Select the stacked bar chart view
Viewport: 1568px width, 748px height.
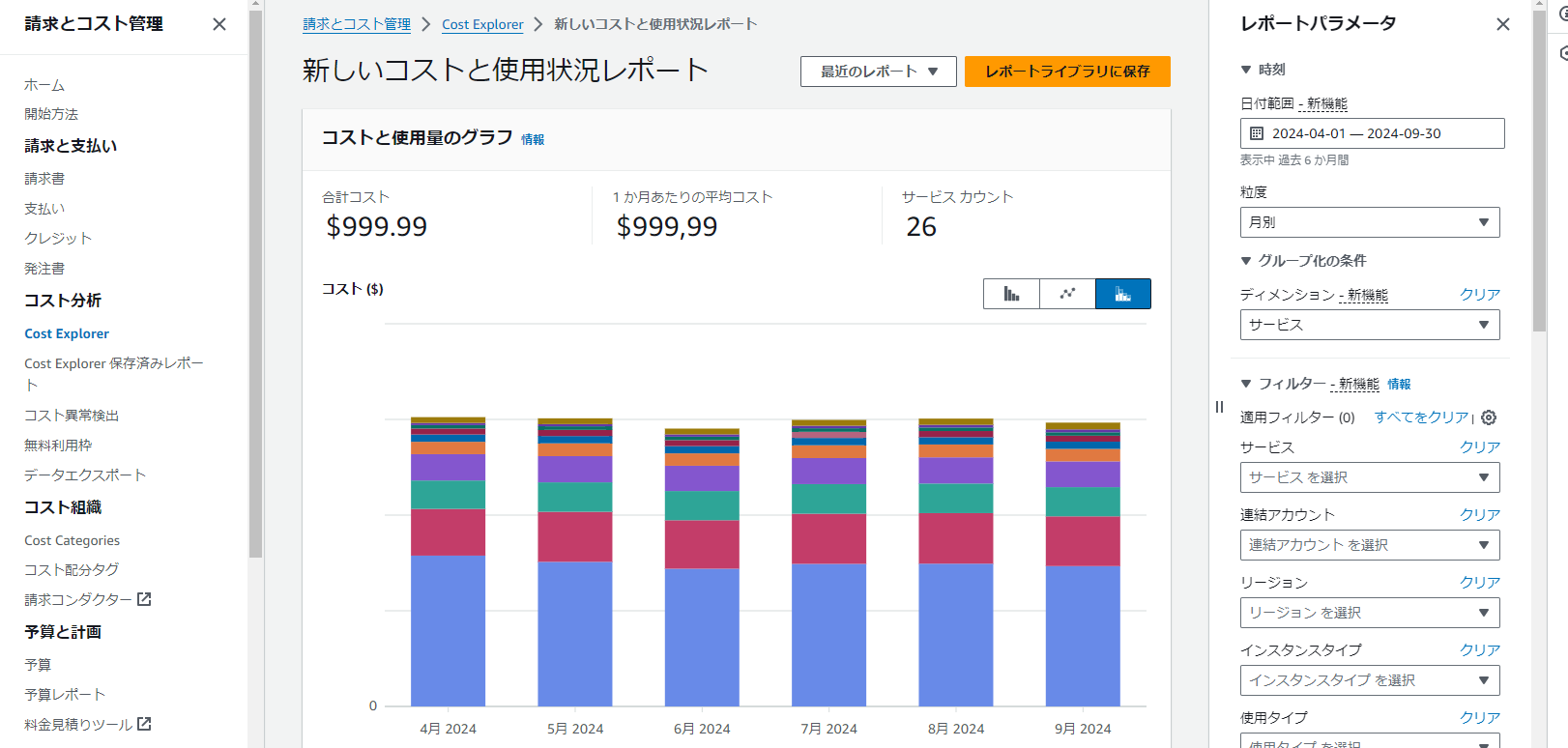[1122, 294]
